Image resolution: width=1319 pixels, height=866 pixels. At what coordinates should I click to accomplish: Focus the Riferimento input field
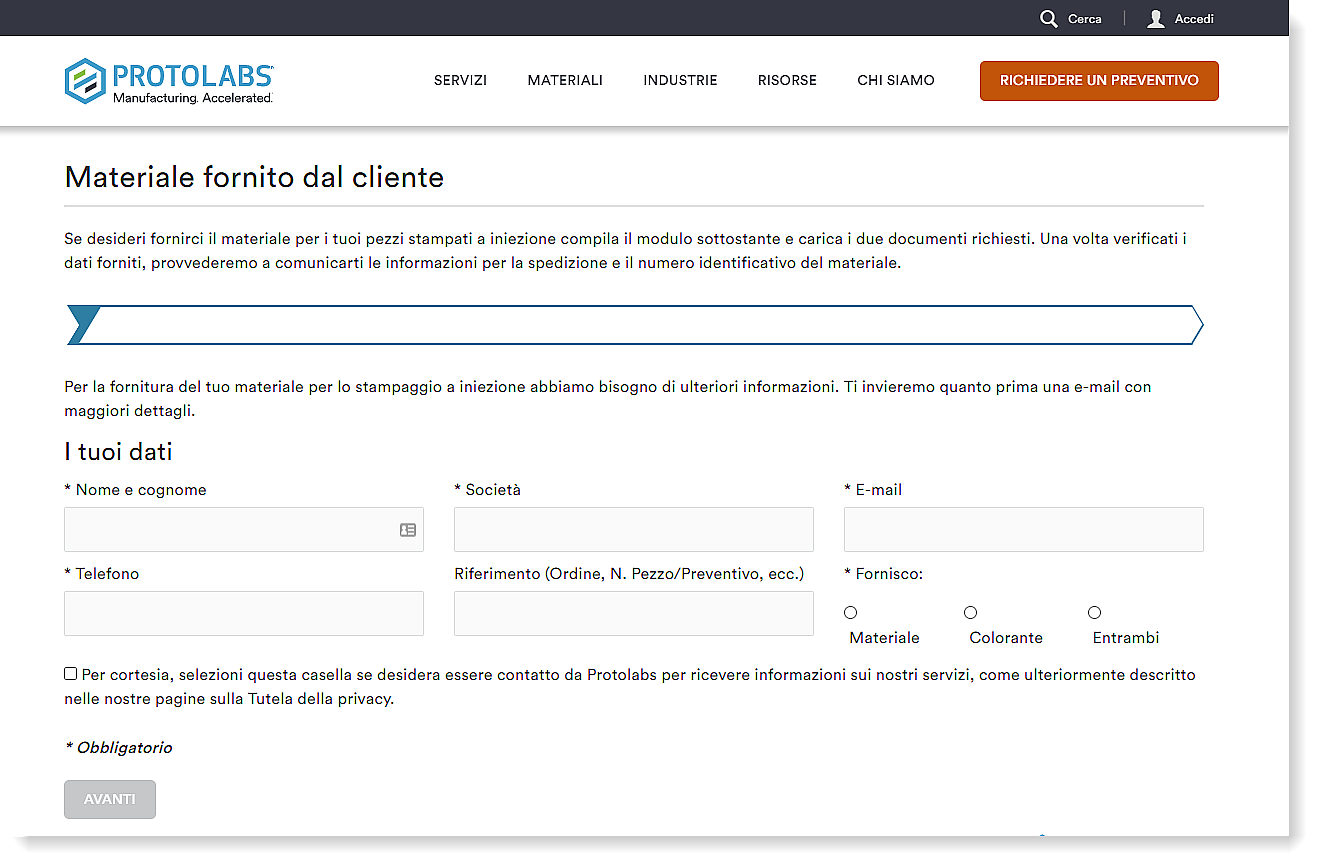click(634, 613)
